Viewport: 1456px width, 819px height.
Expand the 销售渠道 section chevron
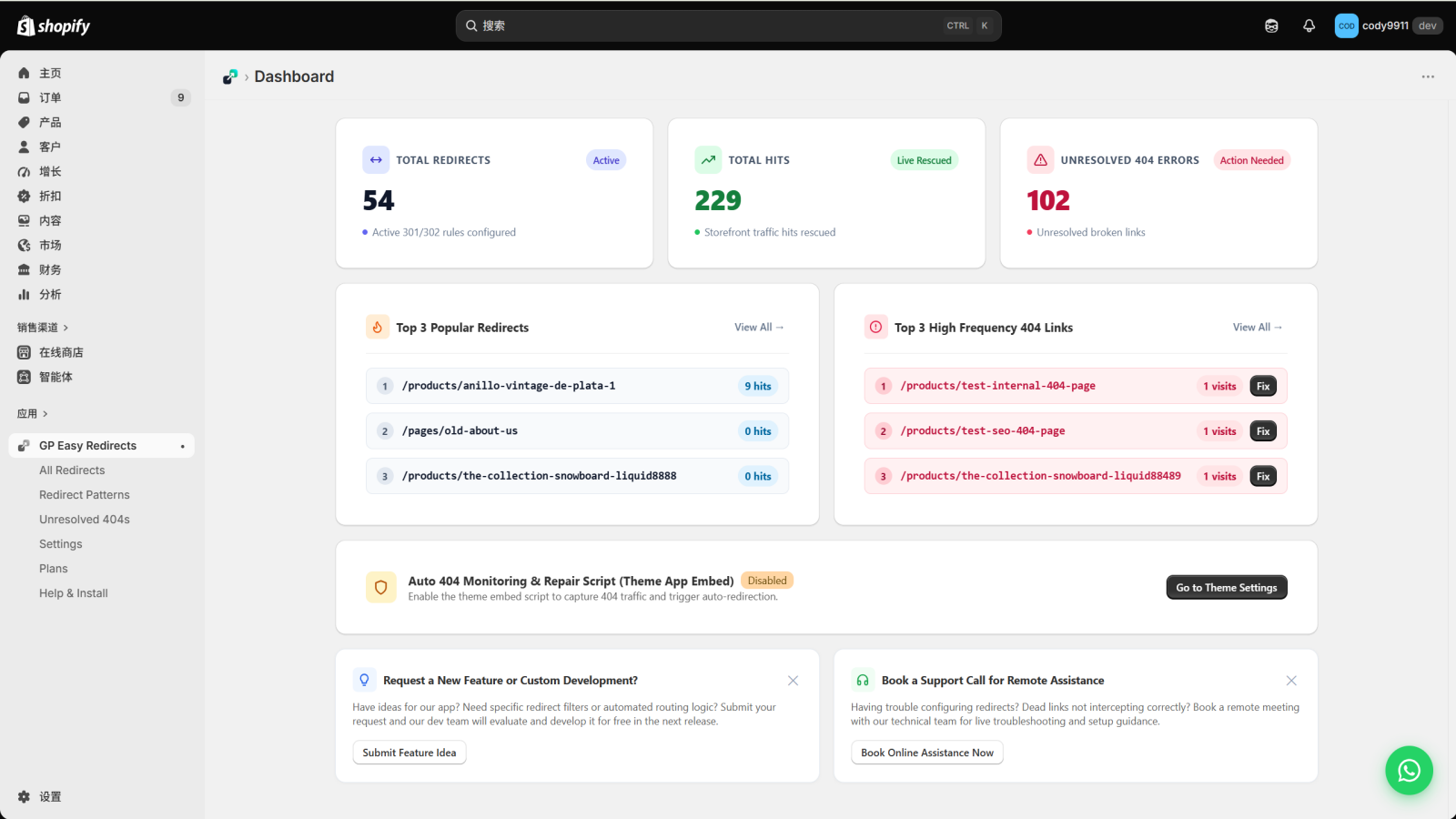[x=66, y=328]
